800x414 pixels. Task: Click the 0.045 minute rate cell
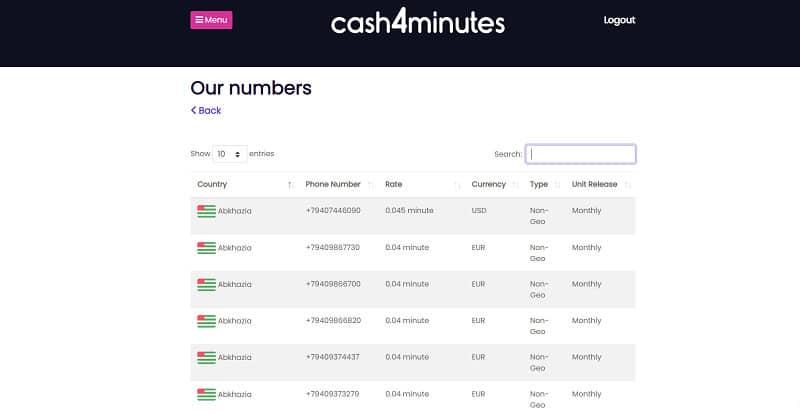point(409,211)
